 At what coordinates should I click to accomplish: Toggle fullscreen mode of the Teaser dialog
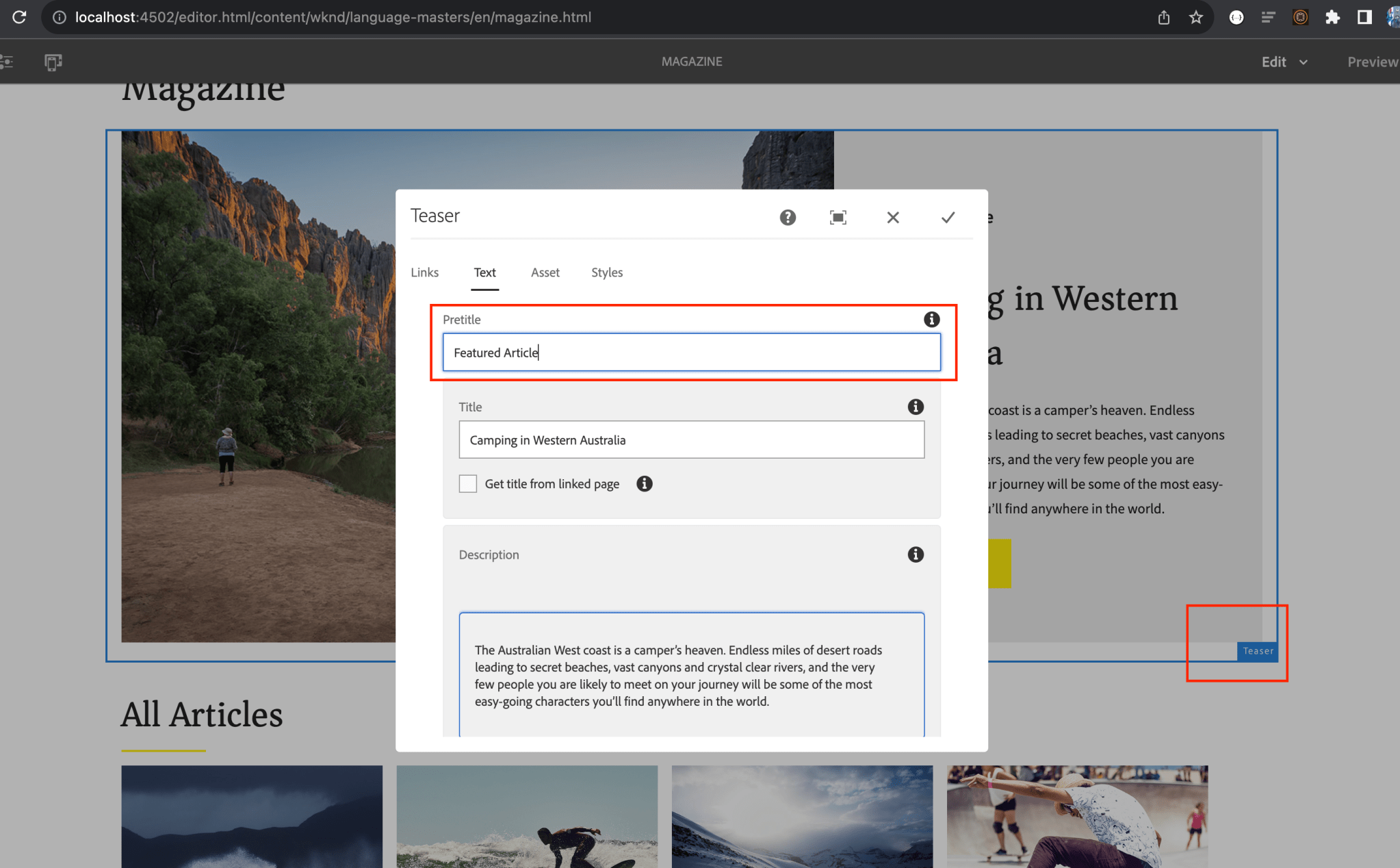point(838,217)
